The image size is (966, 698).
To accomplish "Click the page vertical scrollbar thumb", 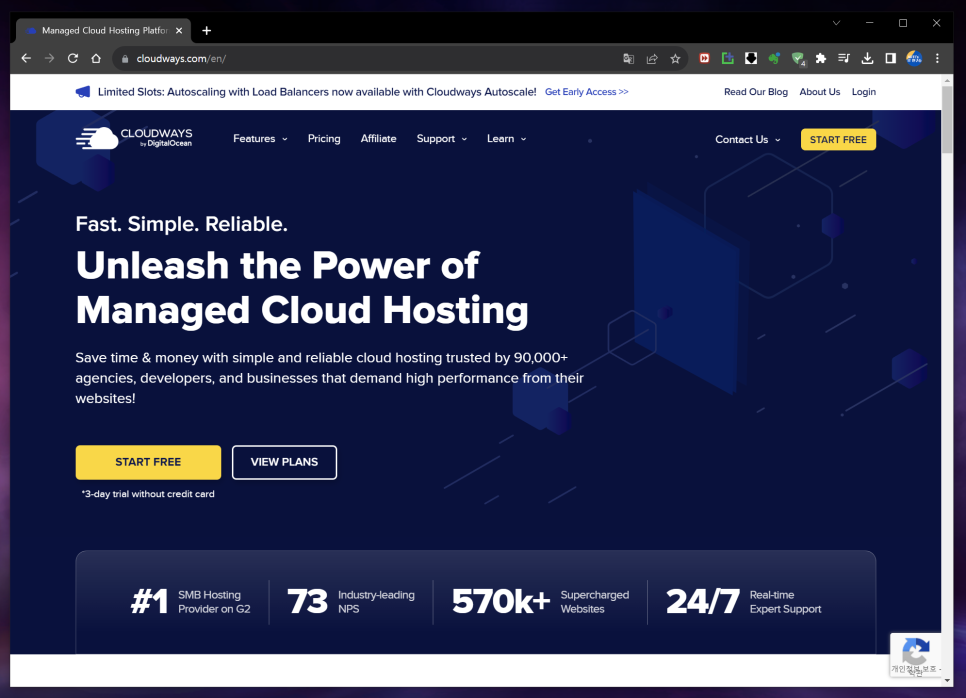I will (947, 120).
